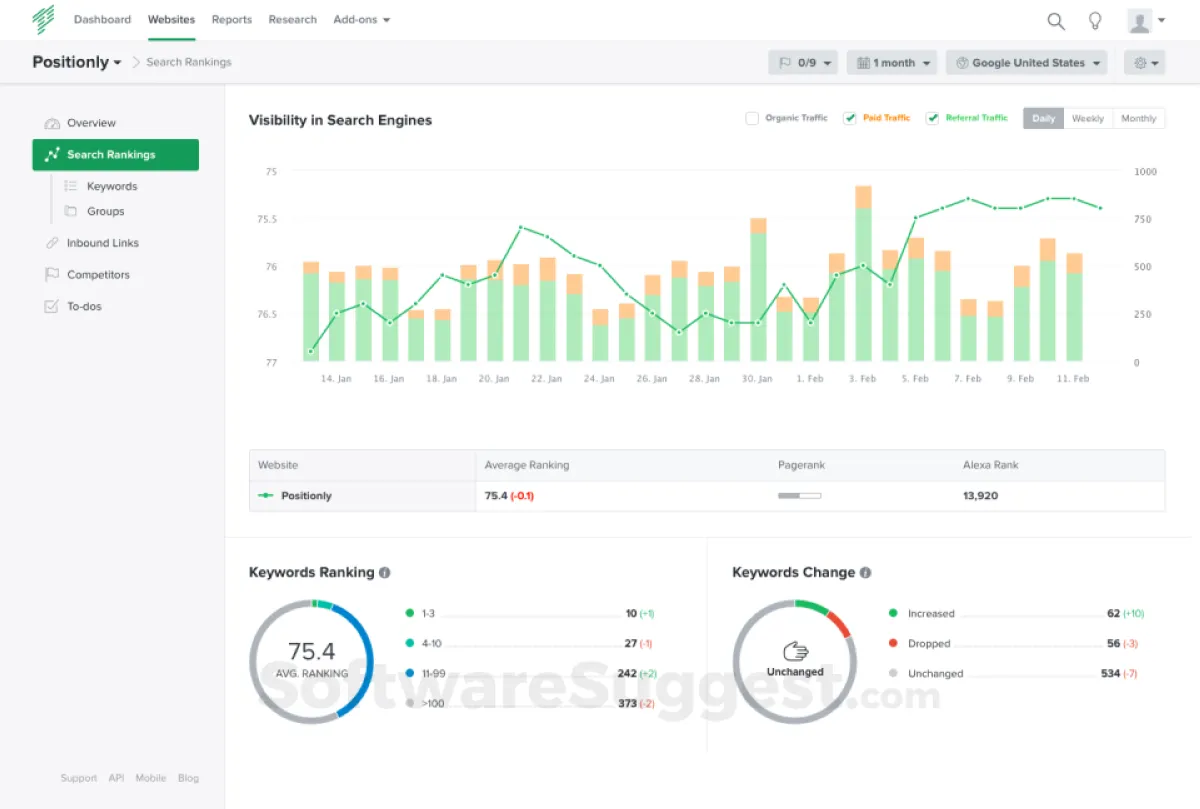This screenshot has height=809, width=1200.
Task: Open the settings gear dropdown
Action: click(x=1145, y=63)
